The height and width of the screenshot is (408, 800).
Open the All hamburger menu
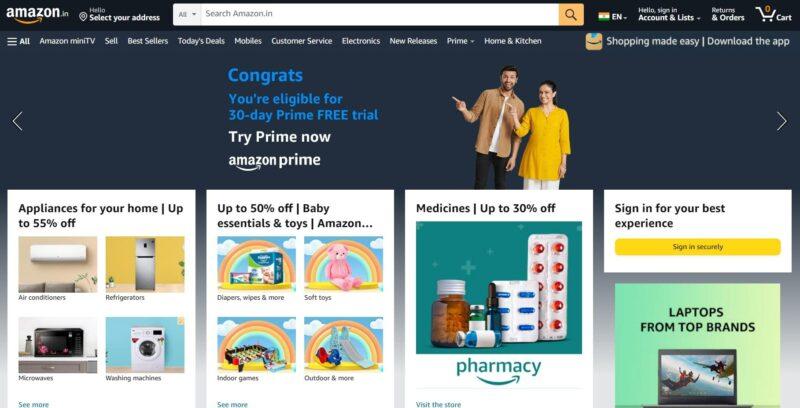coord(19,41)
